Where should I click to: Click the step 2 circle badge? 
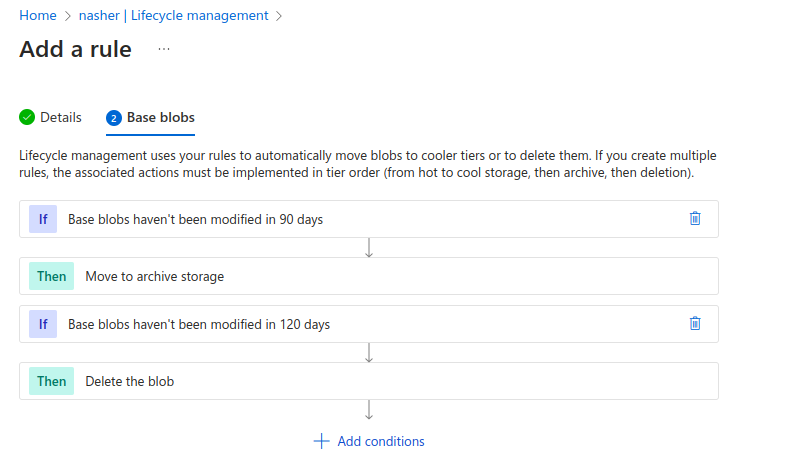click(x=113, y=118)
